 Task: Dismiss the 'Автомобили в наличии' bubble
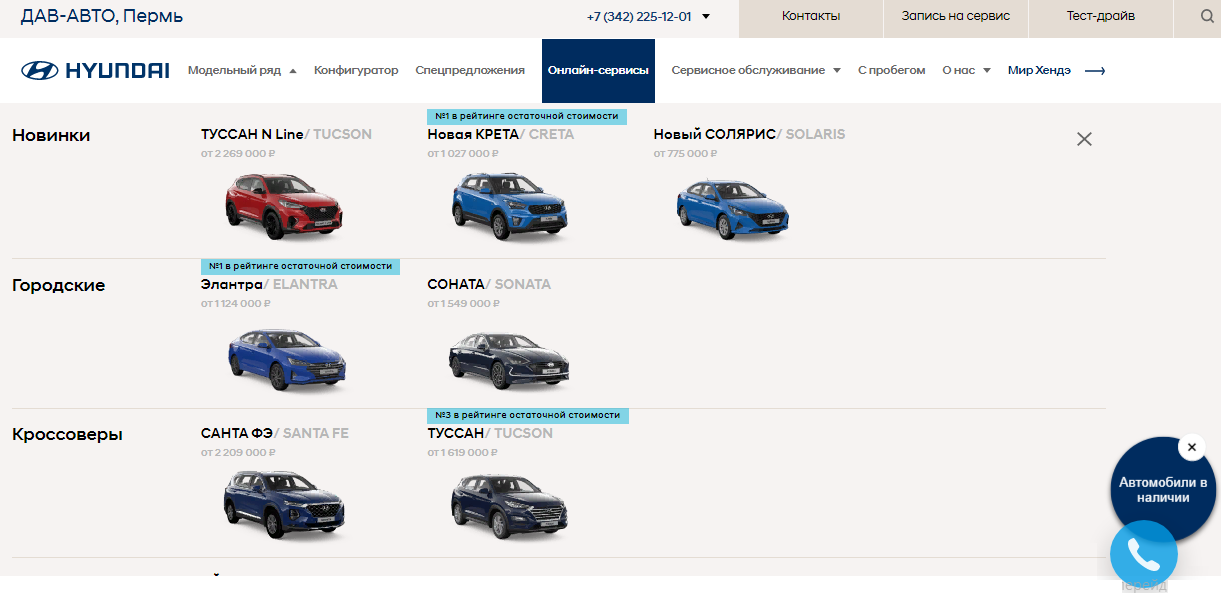pos(1191,448)
